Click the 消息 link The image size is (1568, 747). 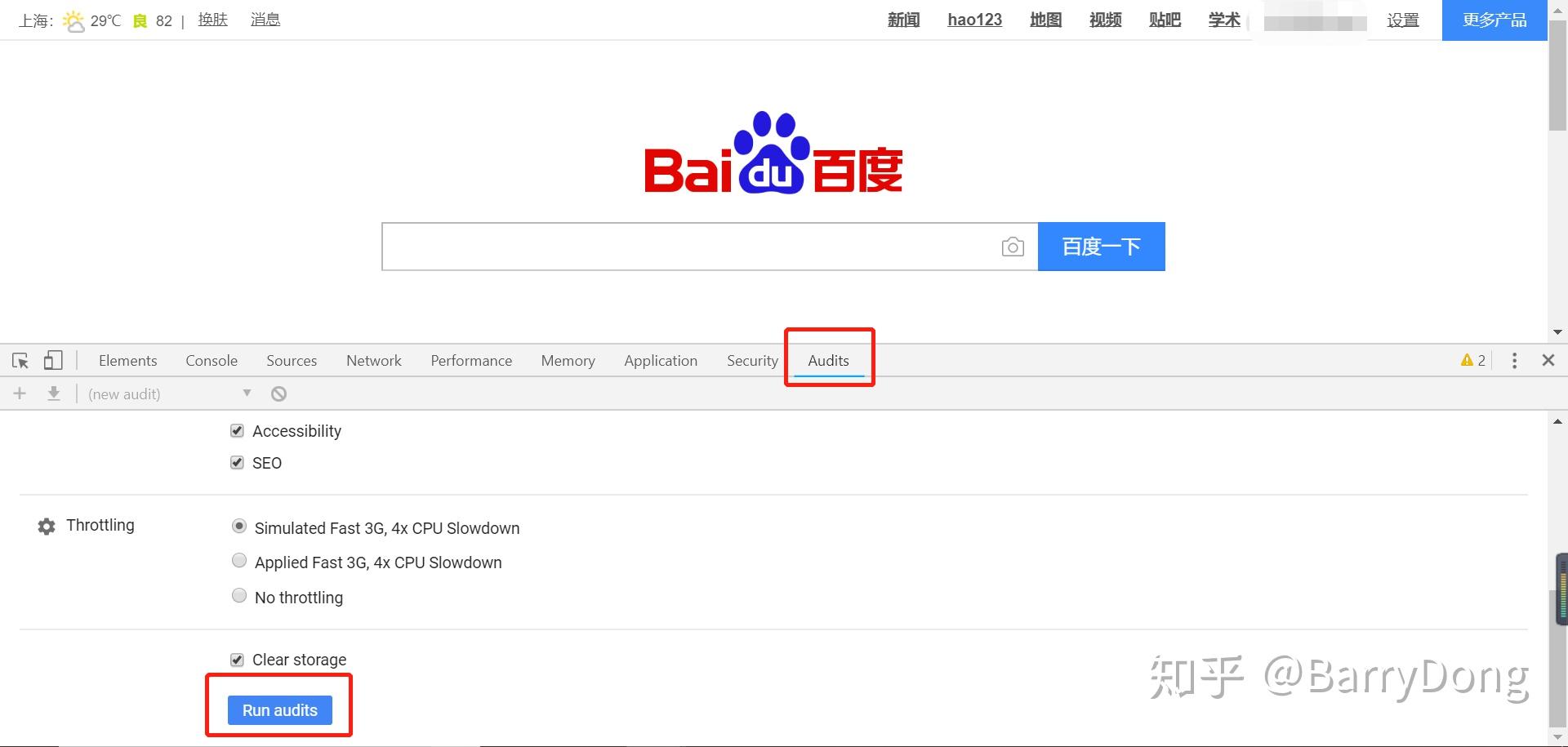(x=265, y=20)
